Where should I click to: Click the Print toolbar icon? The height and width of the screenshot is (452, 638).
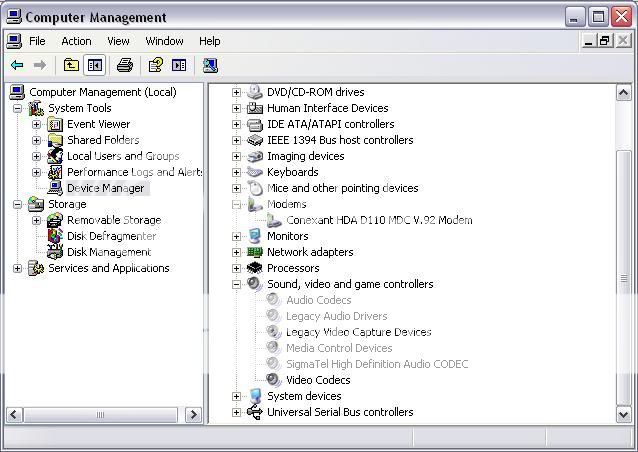[124, 66]
